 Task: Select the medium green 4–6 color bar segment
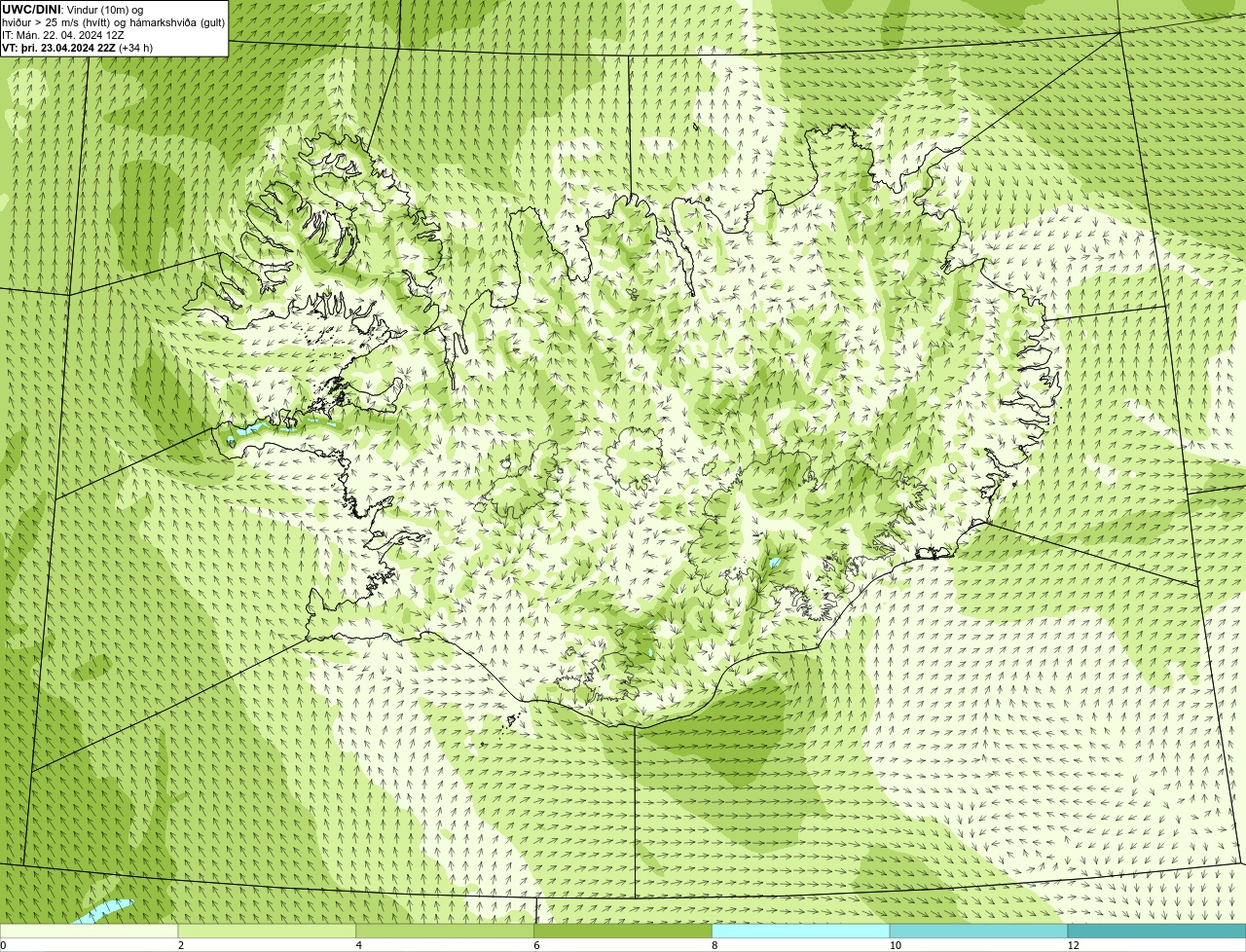tap(445, 932)
